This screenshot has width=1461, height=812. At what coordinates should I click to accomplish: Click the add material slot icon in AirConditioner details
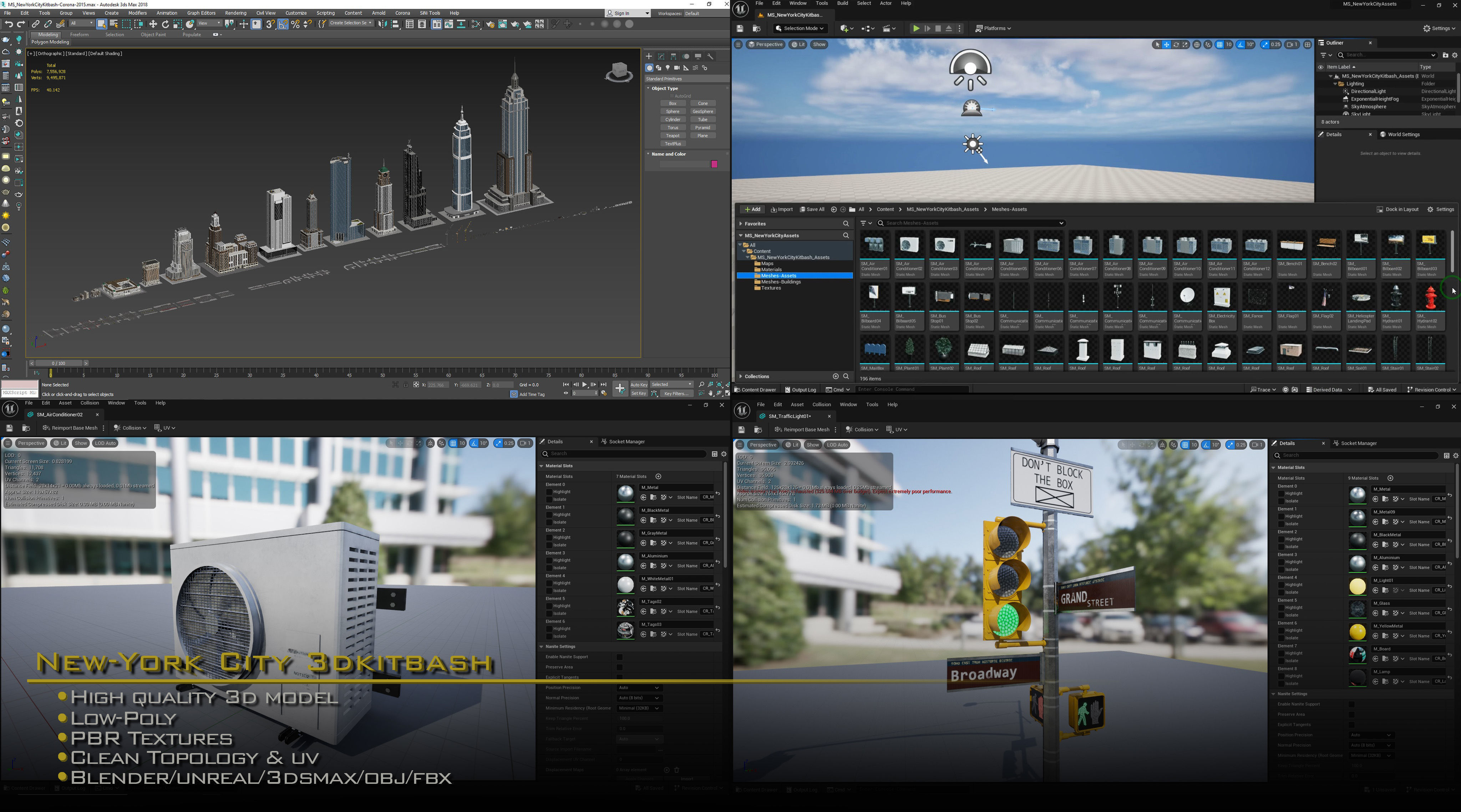point(659,476)
